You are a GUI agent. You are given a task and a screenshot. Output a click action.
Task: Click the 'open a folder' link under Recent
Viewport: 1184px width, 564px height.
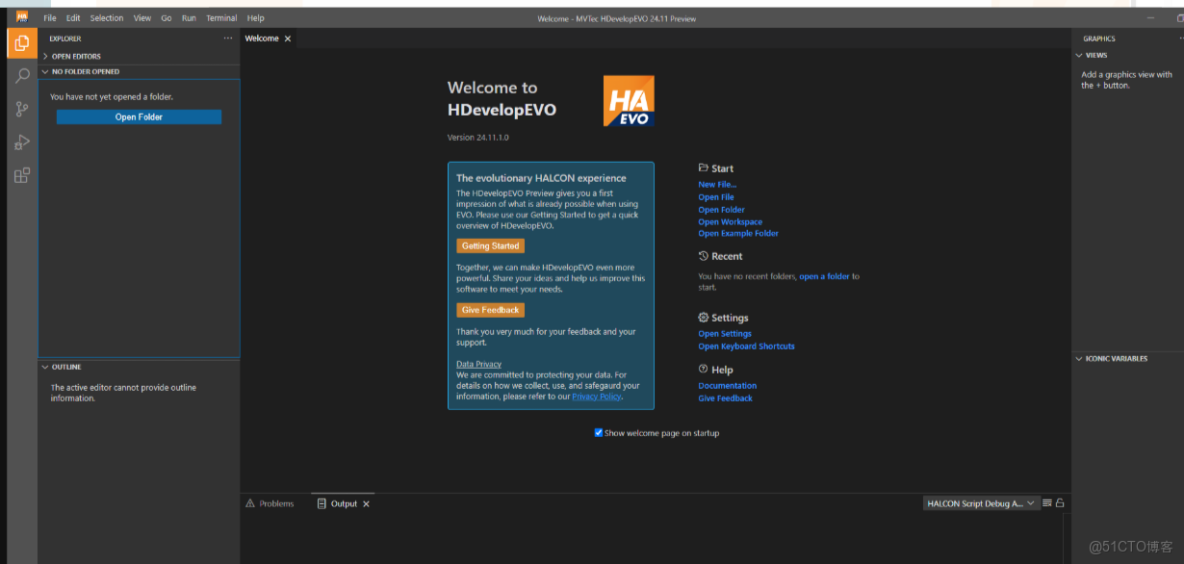coord(825,276)
